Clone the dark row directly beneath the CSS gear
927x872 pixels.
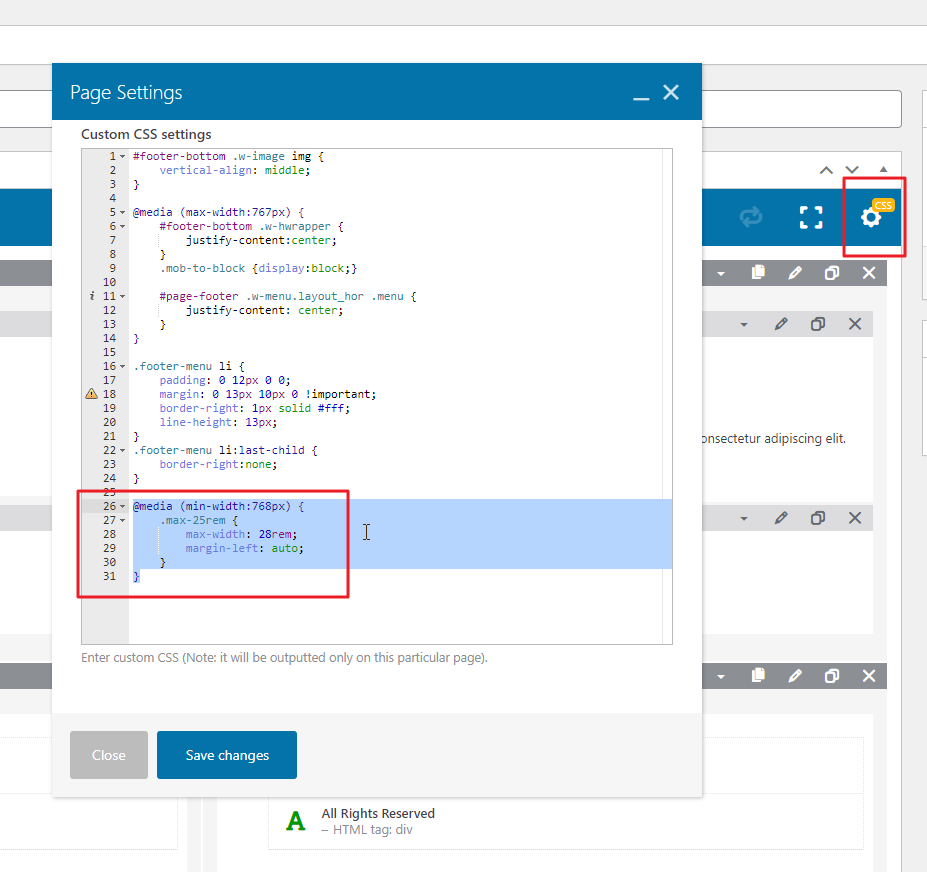[x=832, y=273]
